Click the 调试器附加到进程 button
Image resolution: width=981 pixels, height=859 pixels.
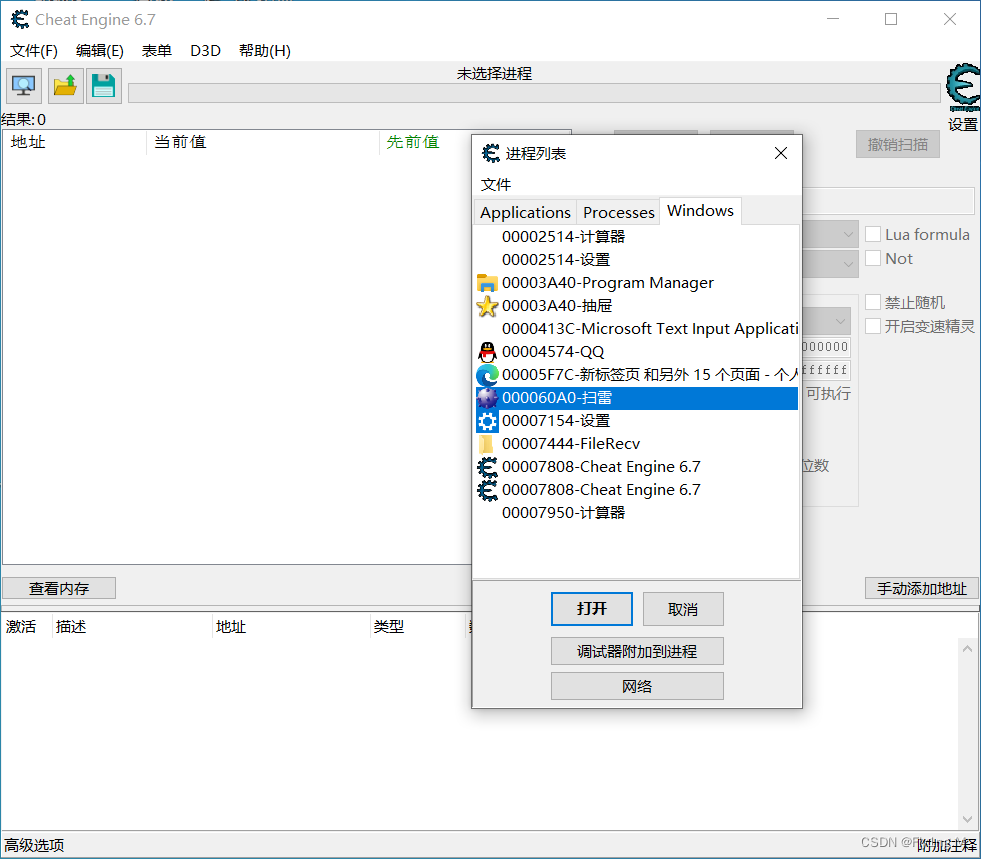click(637, 650)
